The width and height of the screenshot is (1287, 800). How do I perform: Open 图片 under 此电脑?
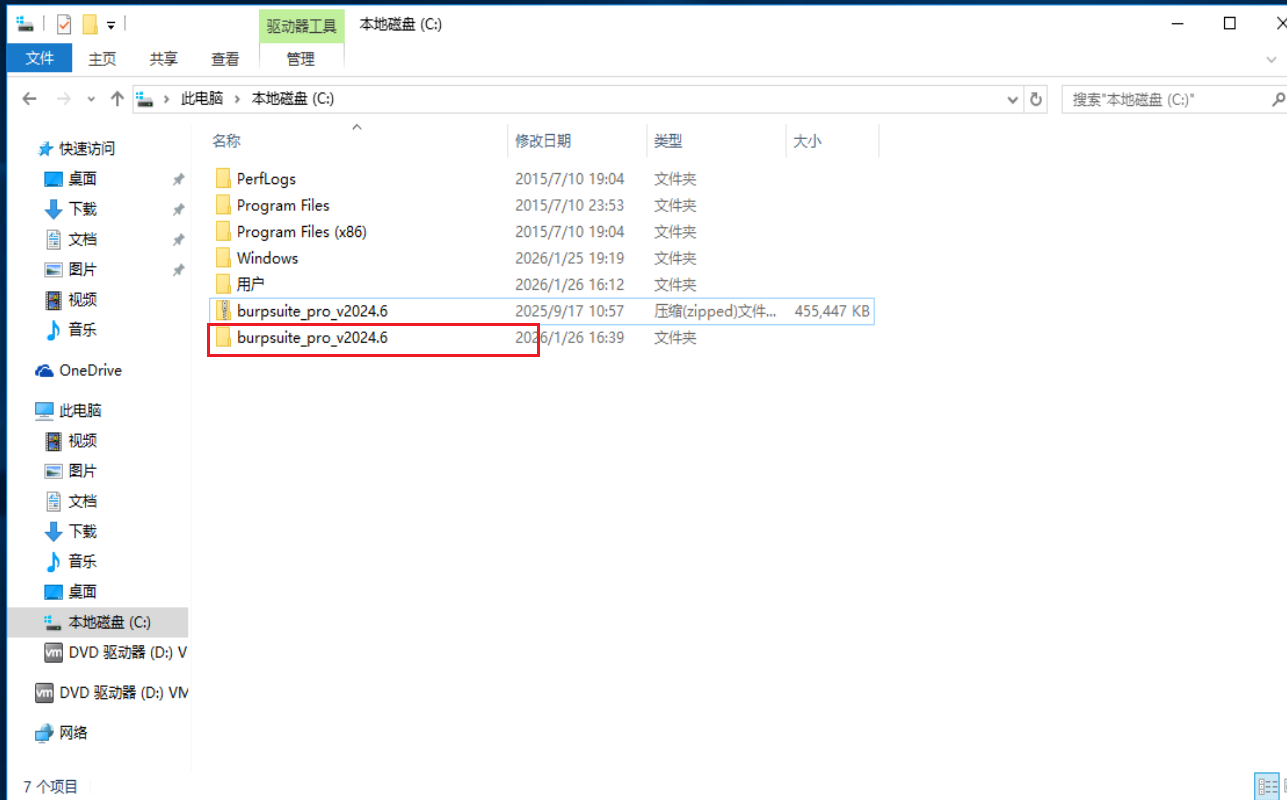pos(83,471)
